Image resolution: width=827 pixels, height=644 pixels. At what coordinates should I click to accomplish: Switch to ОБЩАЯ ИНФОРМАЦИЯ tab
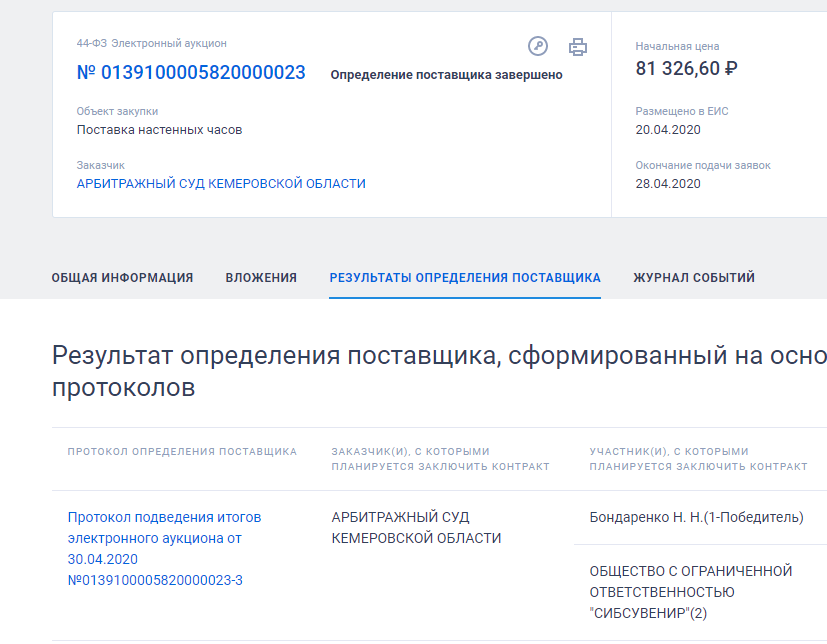[122, 277]
